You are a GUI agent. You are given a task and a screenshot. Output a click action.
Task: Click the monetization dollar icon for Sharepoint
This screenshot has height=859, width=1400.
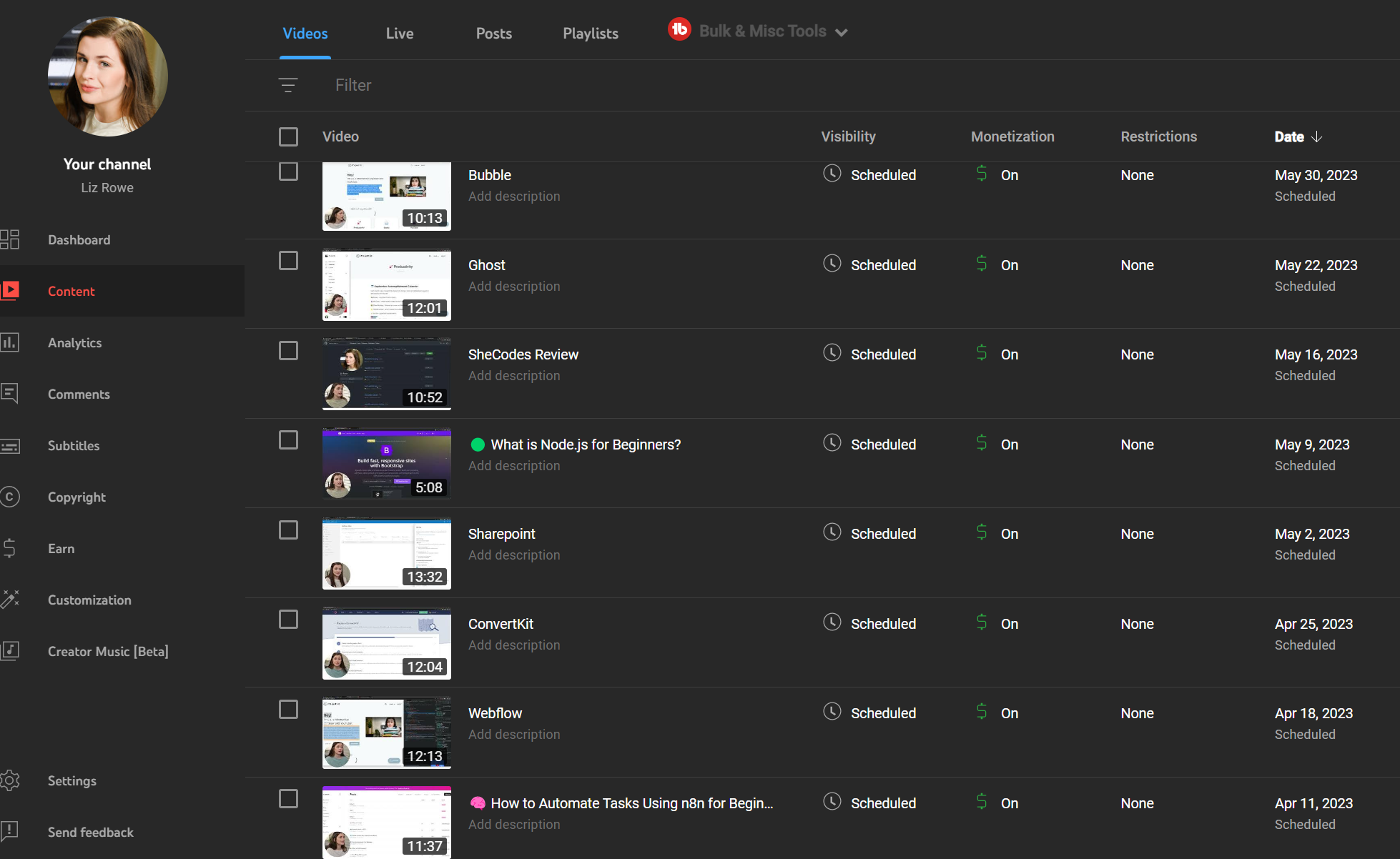(x=982, y=532)
